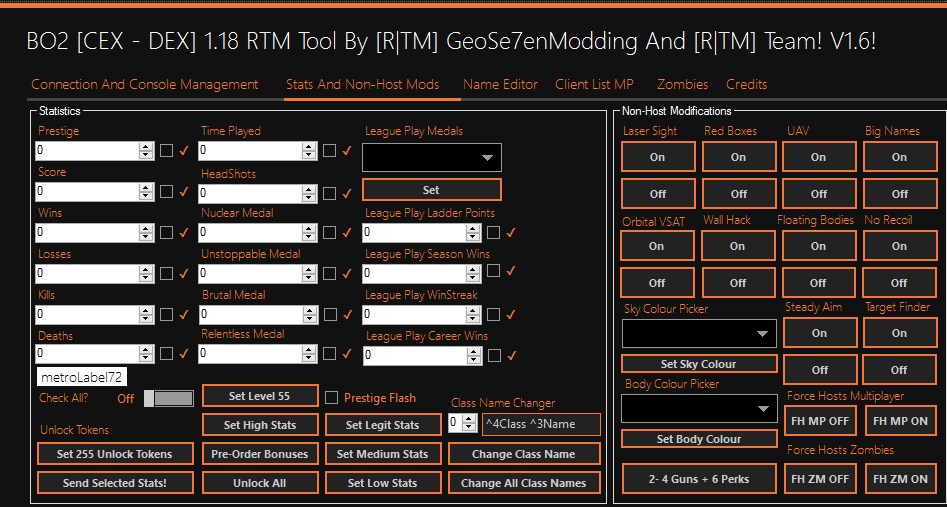The width and height of the screenshot is (947, 507).
Task: Tick the Prestige stat checkbox
Action: coord(166,150)
